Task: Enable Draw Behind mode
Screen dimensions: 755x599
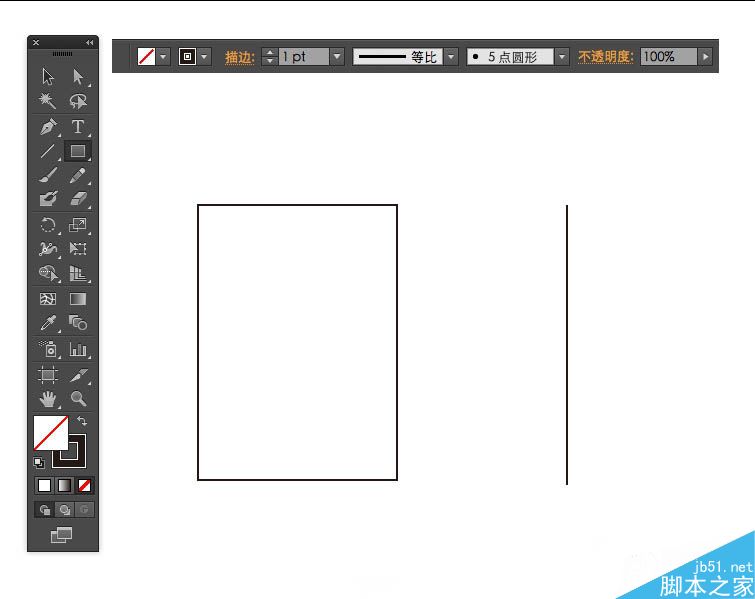Action: [65, 509]
